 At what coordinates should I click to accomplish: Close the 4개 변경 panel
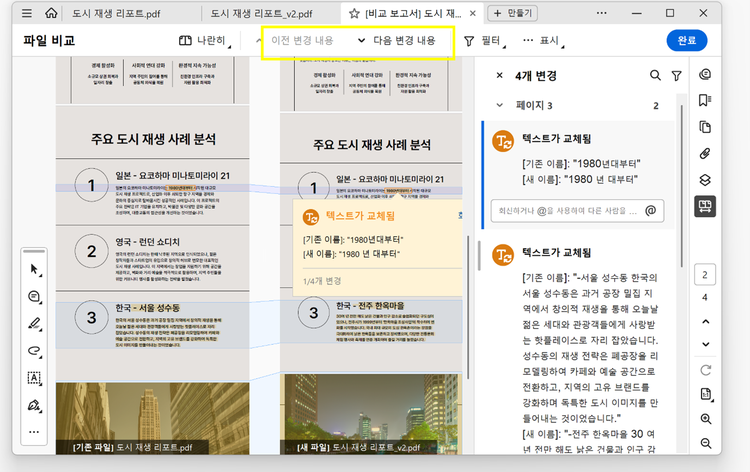(499, 75)
